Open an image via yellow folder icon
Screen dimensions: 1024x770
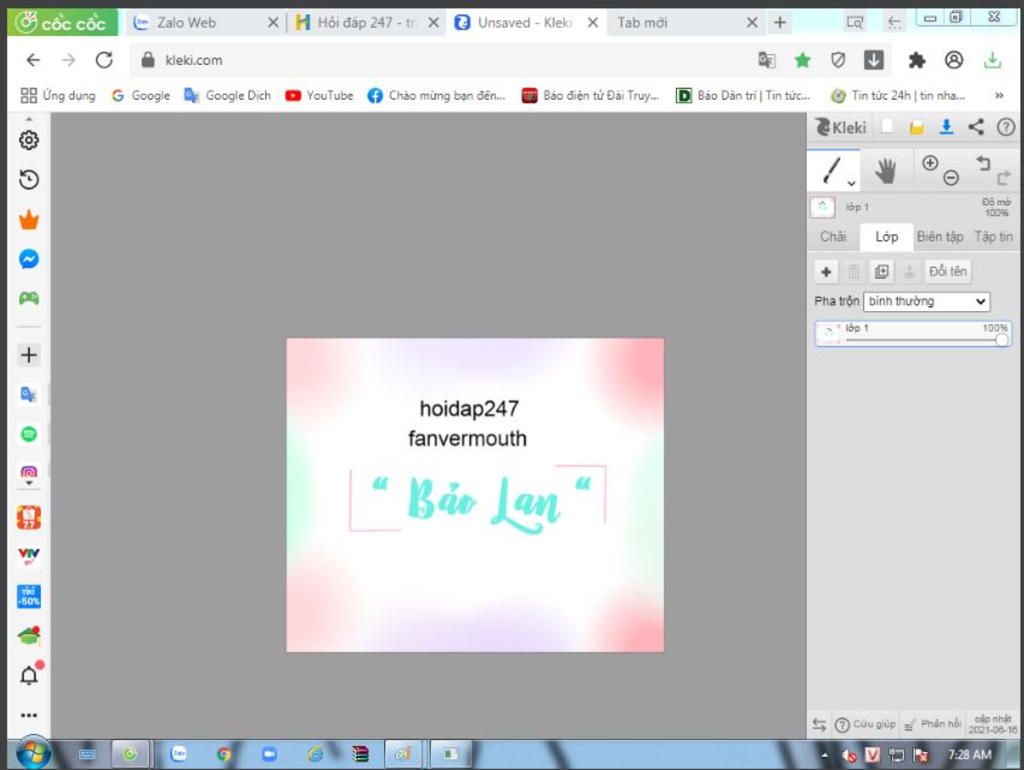tap(916, 127)
